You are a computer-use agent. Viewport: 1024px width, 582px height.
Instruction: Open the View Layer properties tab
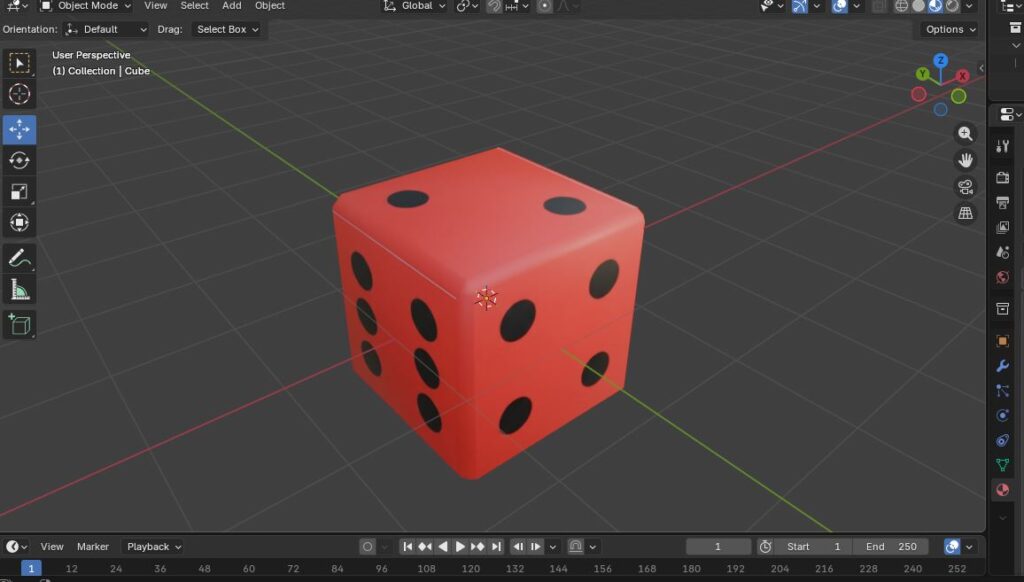pos(1002,227)
